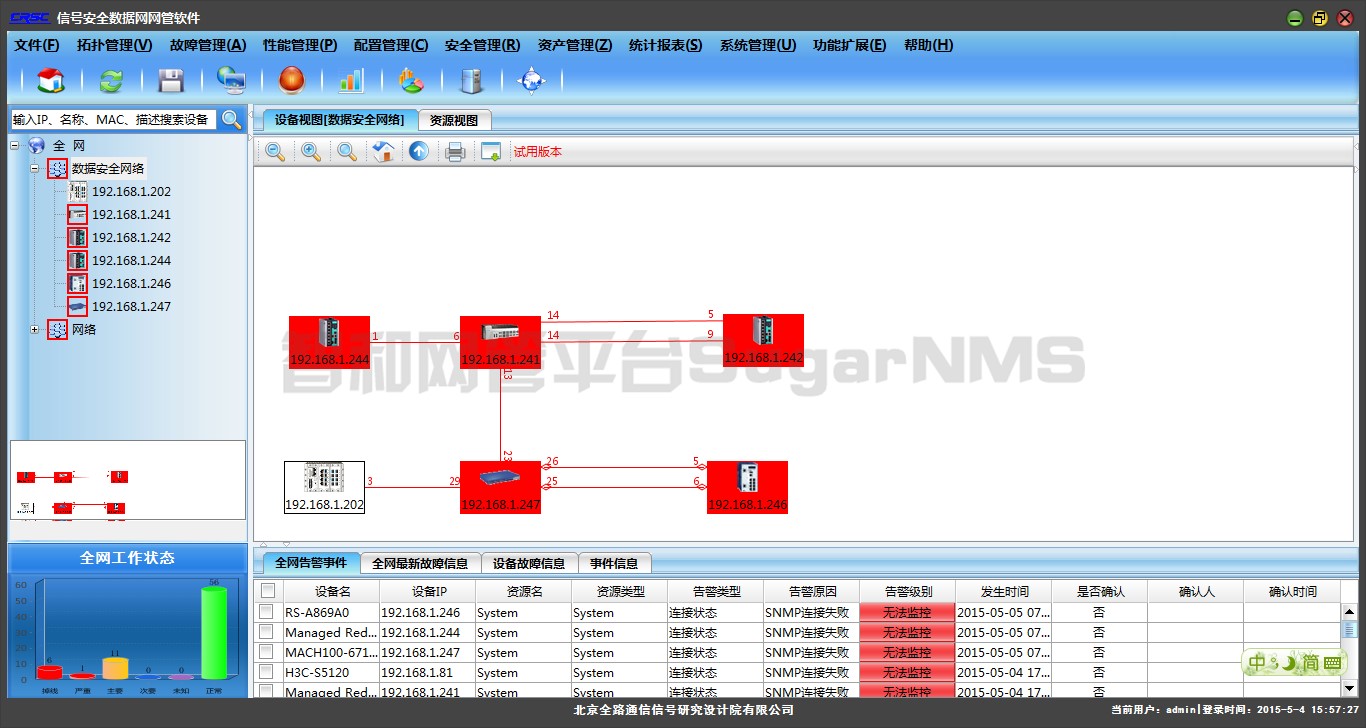Click the magnifier search button beside search box
Screen dimensions: 1366x728
click(231, 120)
